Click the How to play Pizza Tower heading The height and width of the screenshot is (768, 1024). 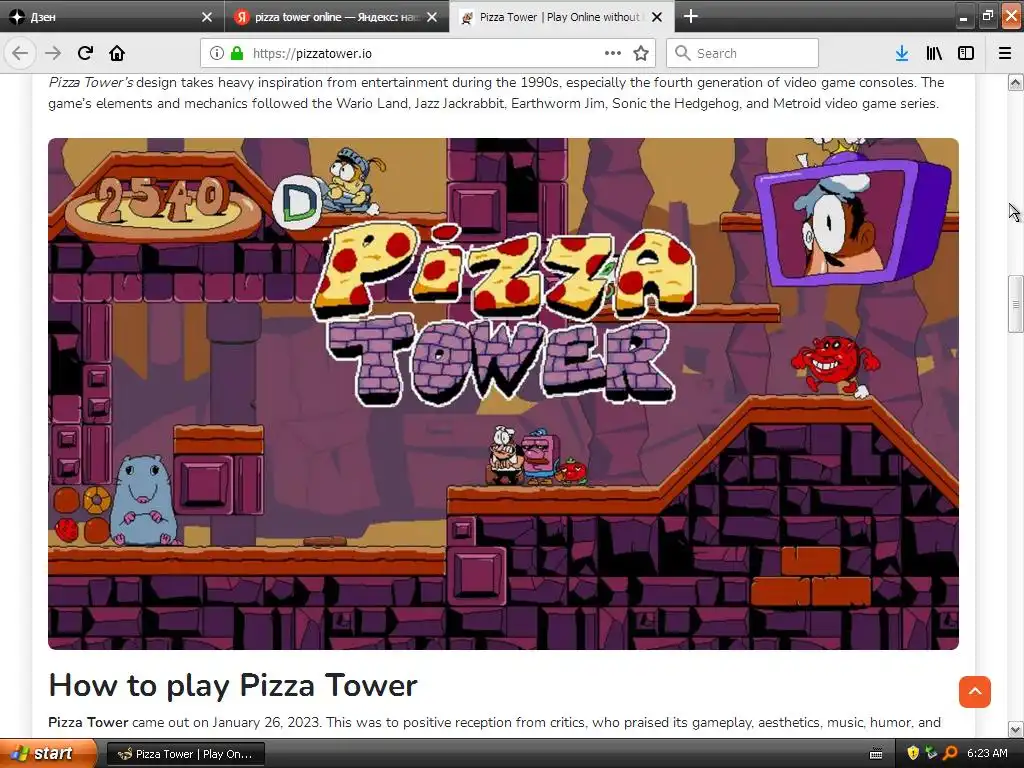(233, 685)
